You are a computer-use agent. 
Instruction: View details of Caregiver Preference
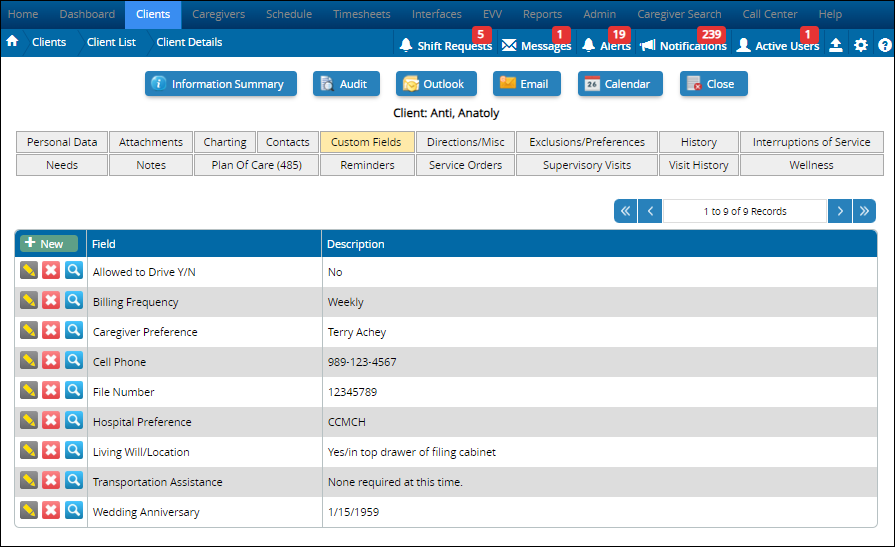click(74, 330)
